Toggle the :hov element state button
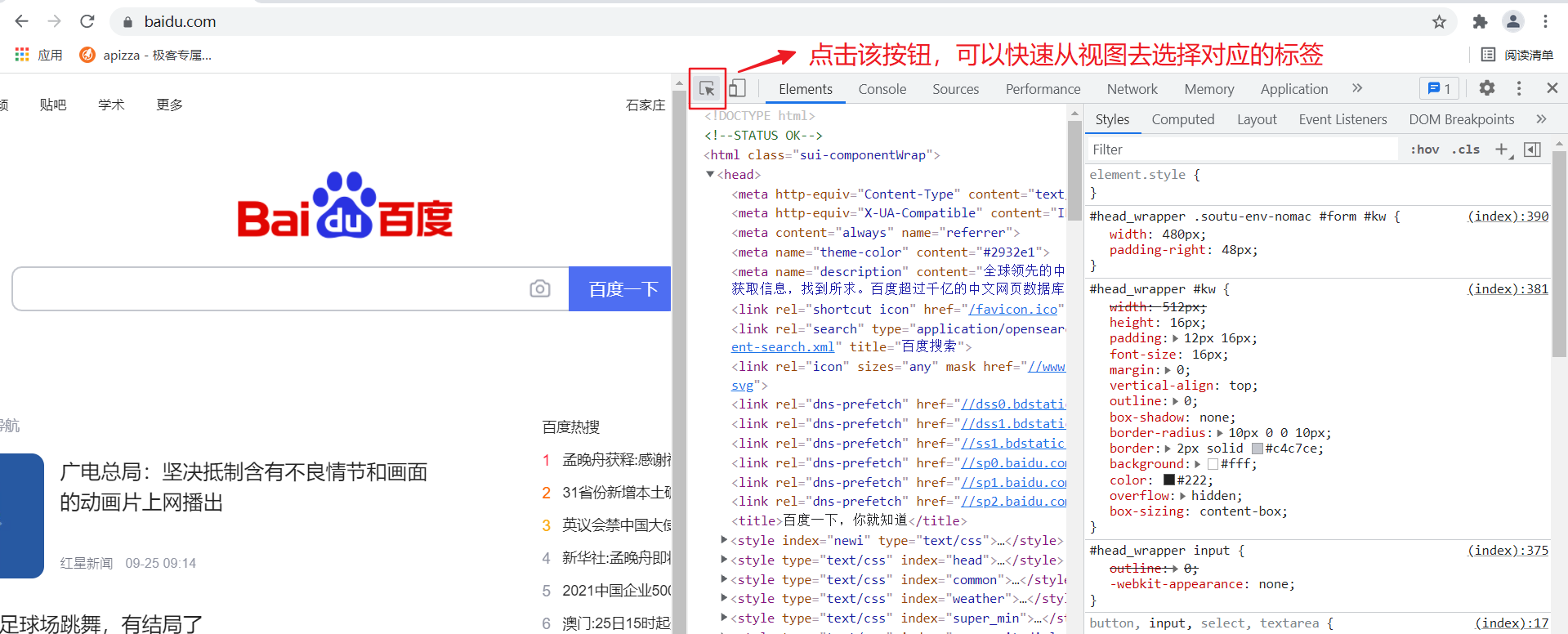The width and height of the screenshot is (1568, 634). pyautogui.click(x=1425, y=150)
